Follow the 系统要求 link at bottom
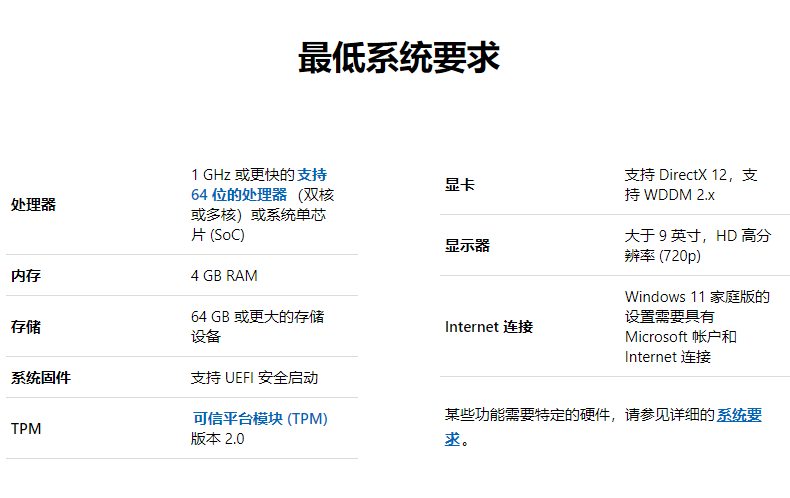 click(x=739, y=414)
